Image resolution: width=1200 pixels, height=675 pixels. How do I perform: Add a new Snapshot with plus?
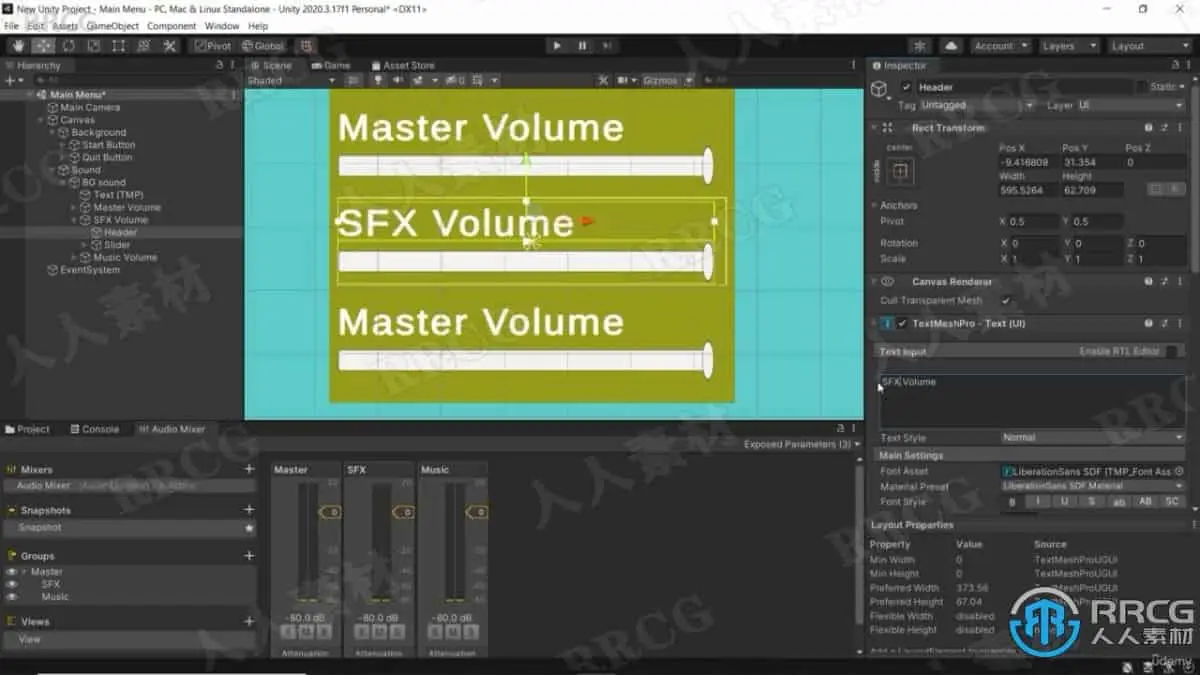(x=249, y=510)
